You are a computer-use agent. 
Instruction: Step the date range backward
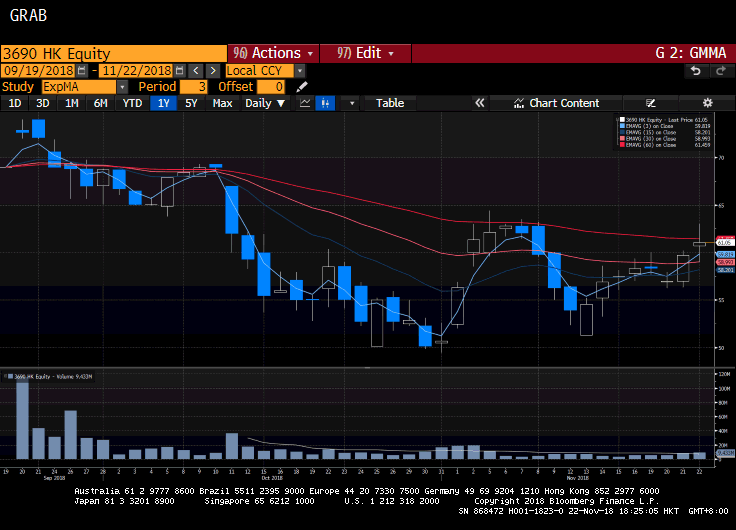(196, 71)
